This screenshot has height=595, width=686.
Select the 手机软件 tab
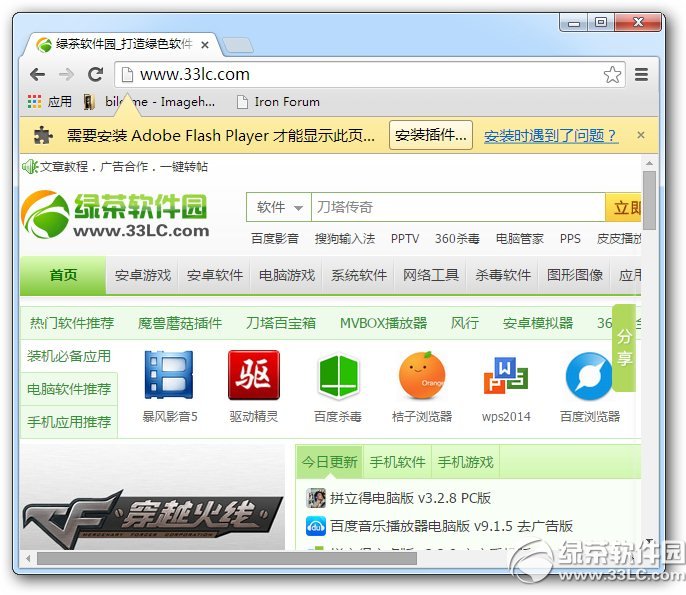[397, 462]
